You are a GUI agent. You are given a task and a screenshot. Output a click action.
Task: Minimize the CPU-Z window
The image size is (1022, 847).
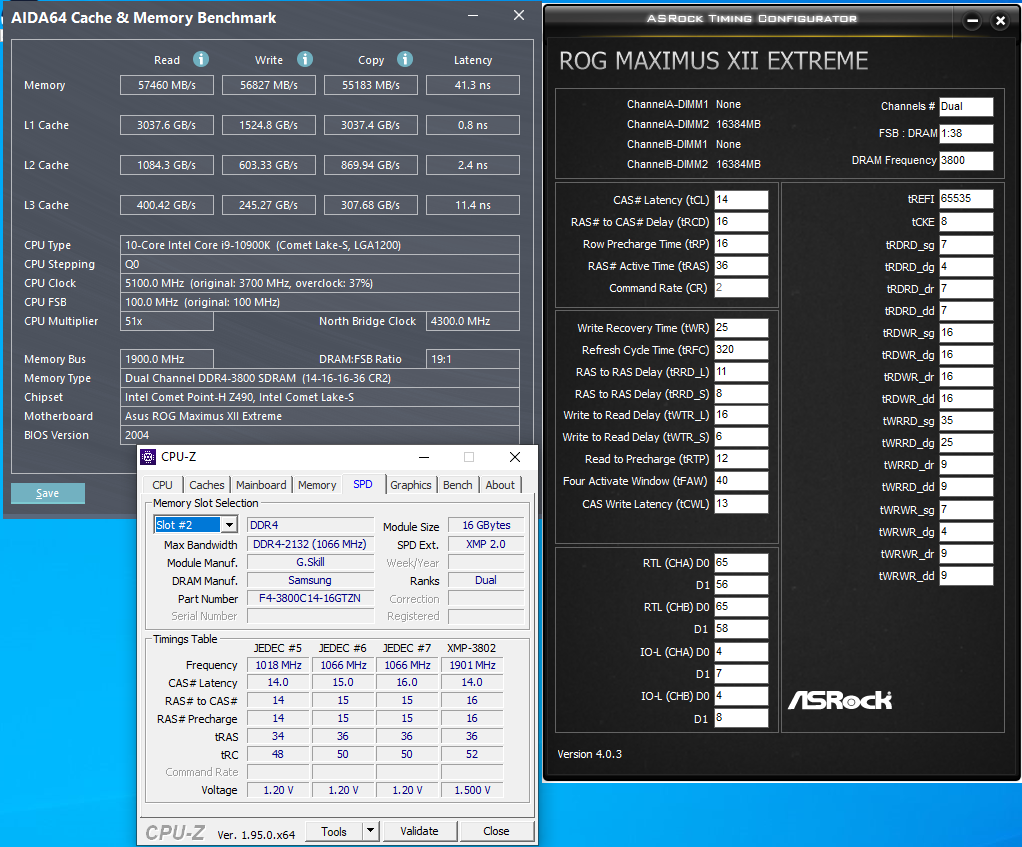tap(424, 457)
